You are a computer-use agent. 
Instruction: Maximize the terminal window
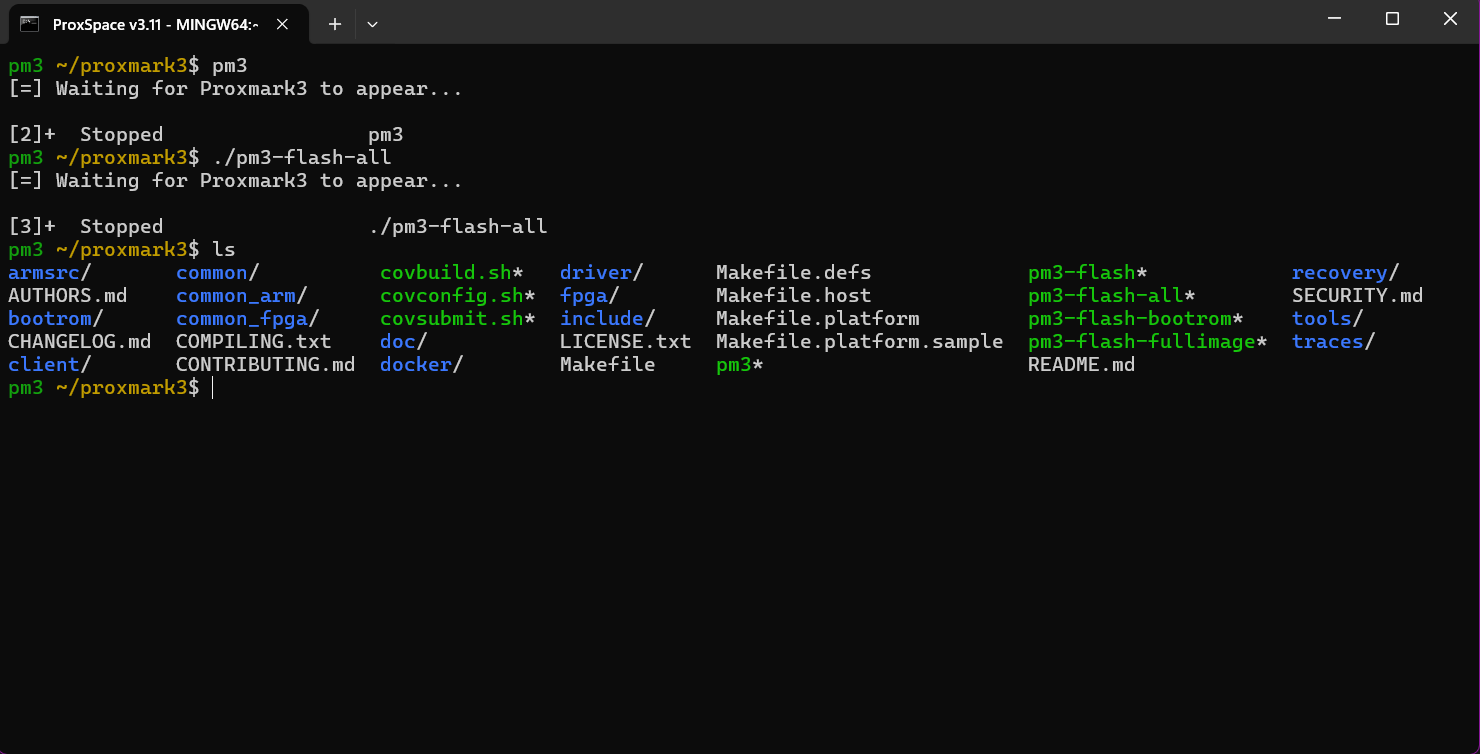(x=1392, y=19)
